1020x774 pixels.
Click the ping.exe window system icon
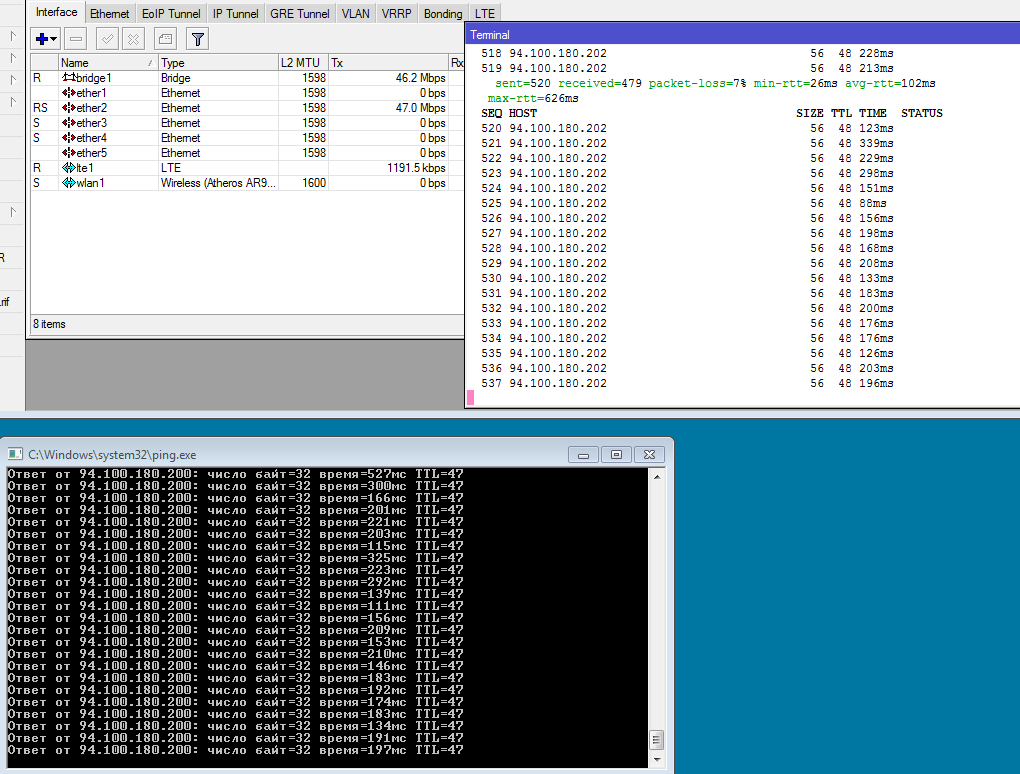[x=14, y=454]
